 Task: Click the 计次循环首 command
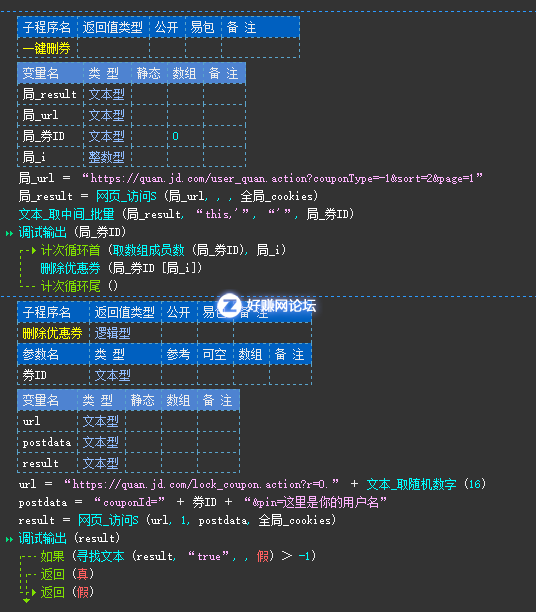point(70,250)
